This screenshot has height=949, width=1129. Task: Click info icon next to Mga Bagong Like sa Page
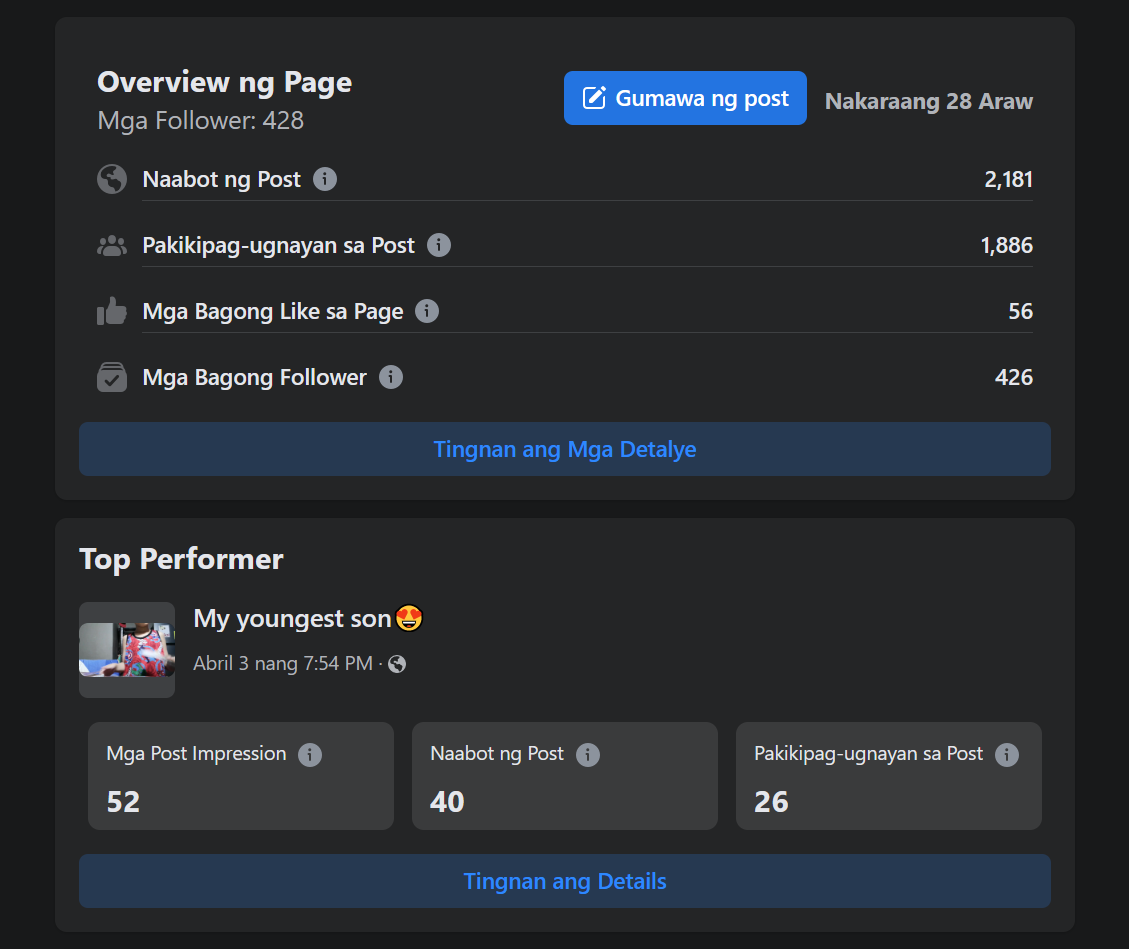tap(427, 311)
